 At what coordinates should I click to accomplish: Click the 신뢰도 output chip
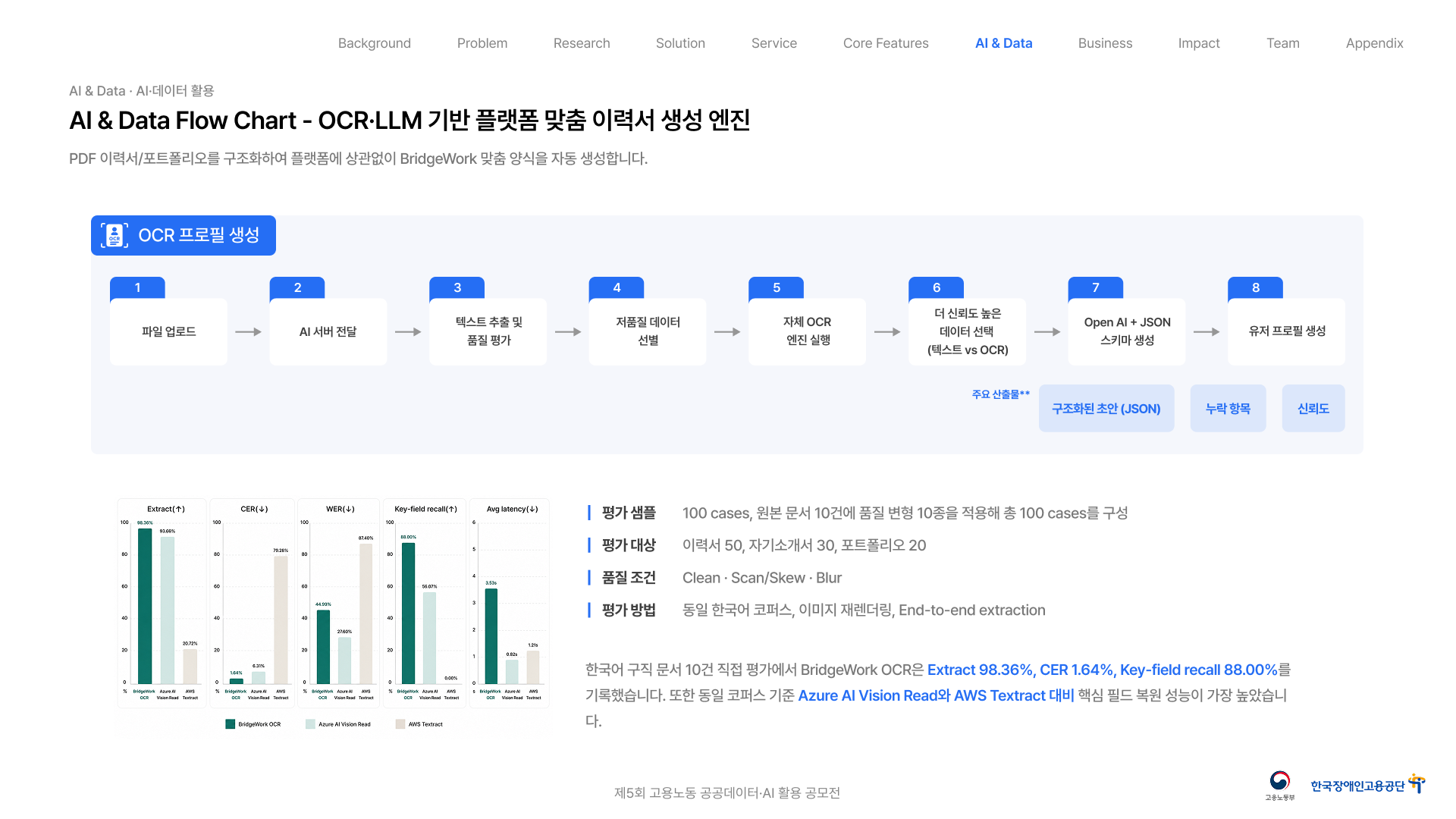(x=1313, y=408)
